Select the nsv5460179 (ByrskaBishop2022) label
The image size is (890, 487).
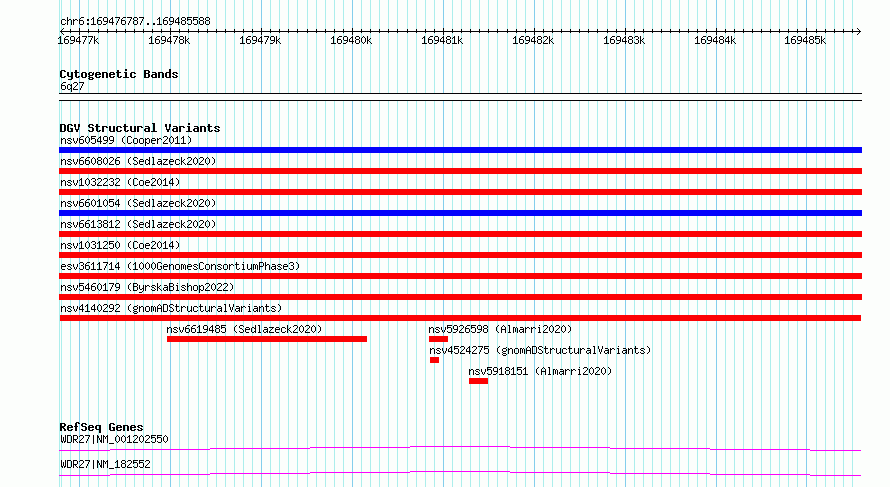point(147,287)
